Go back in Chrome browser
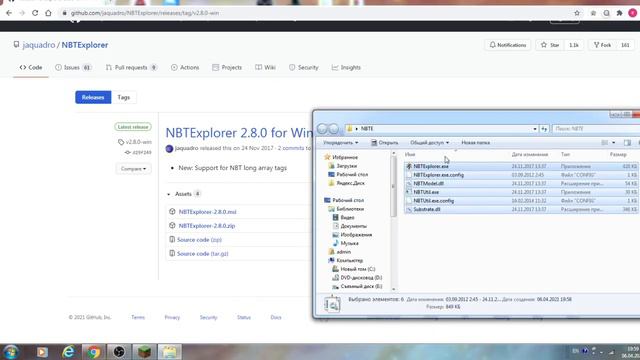The height and width of the screenshot is (360, 640). 9,13
